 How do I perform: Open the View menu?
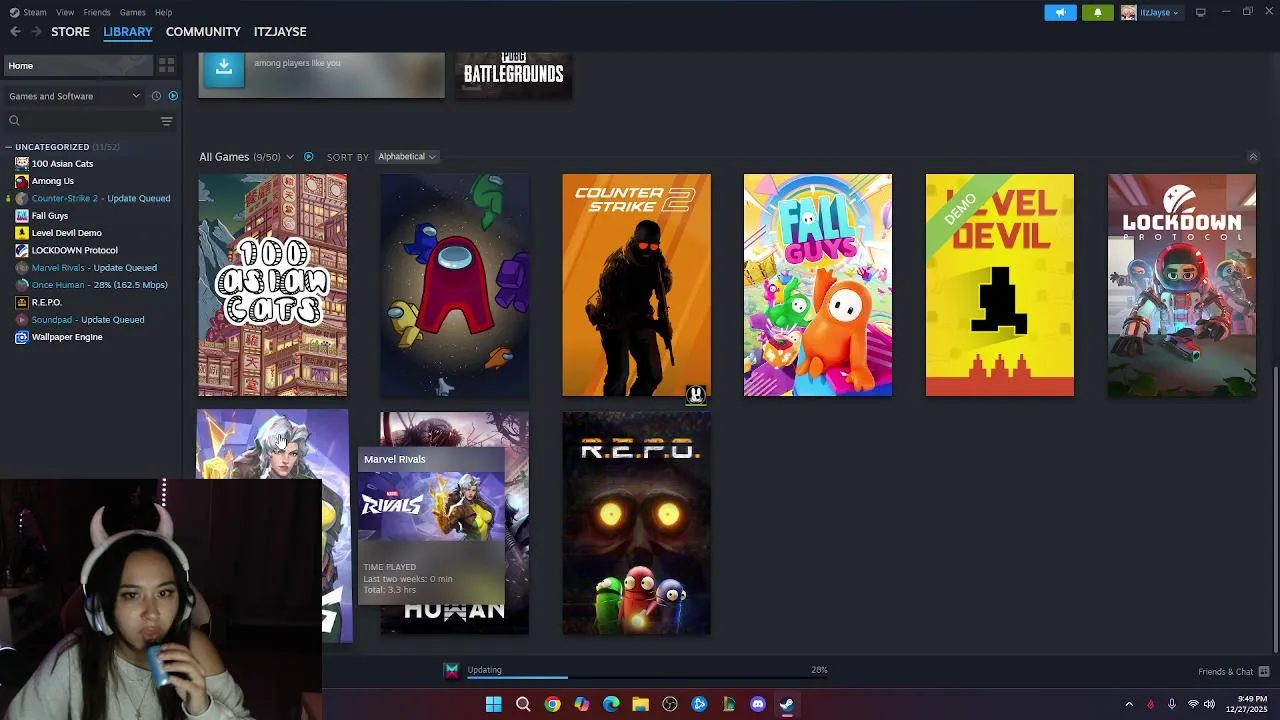(x=65, y=12)
